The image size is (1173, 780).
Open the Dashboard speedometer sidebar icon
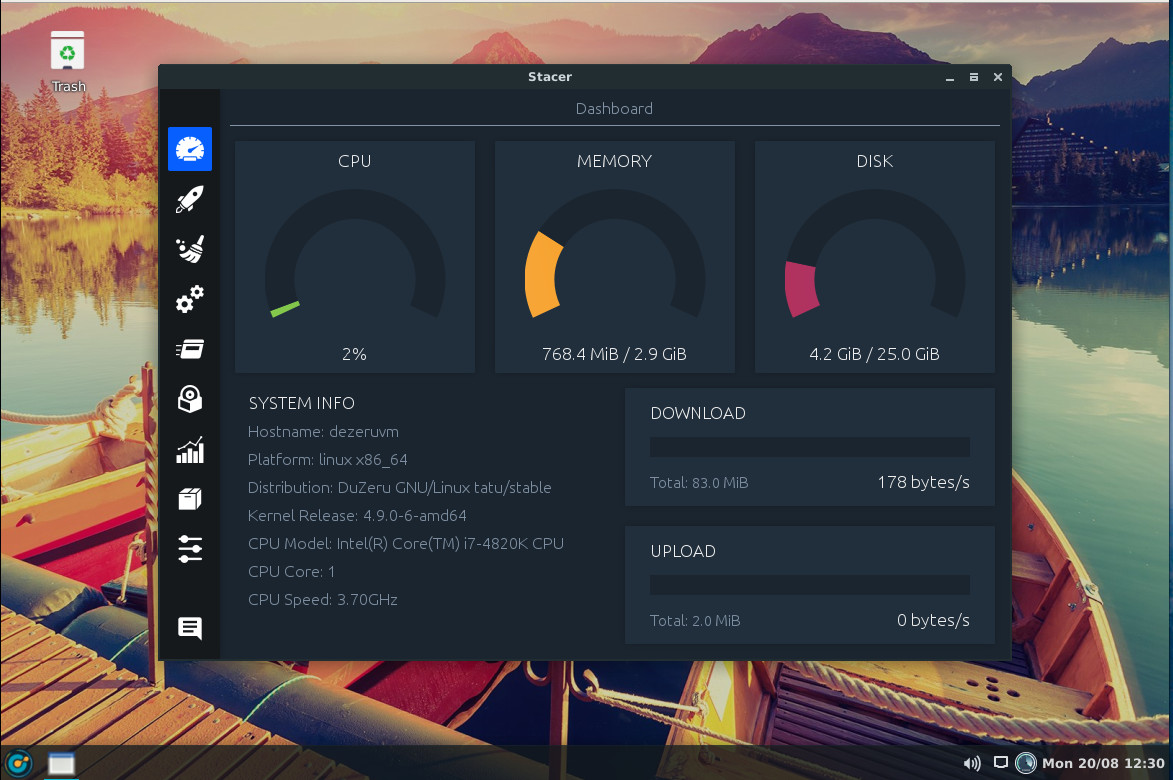point(190,149)
